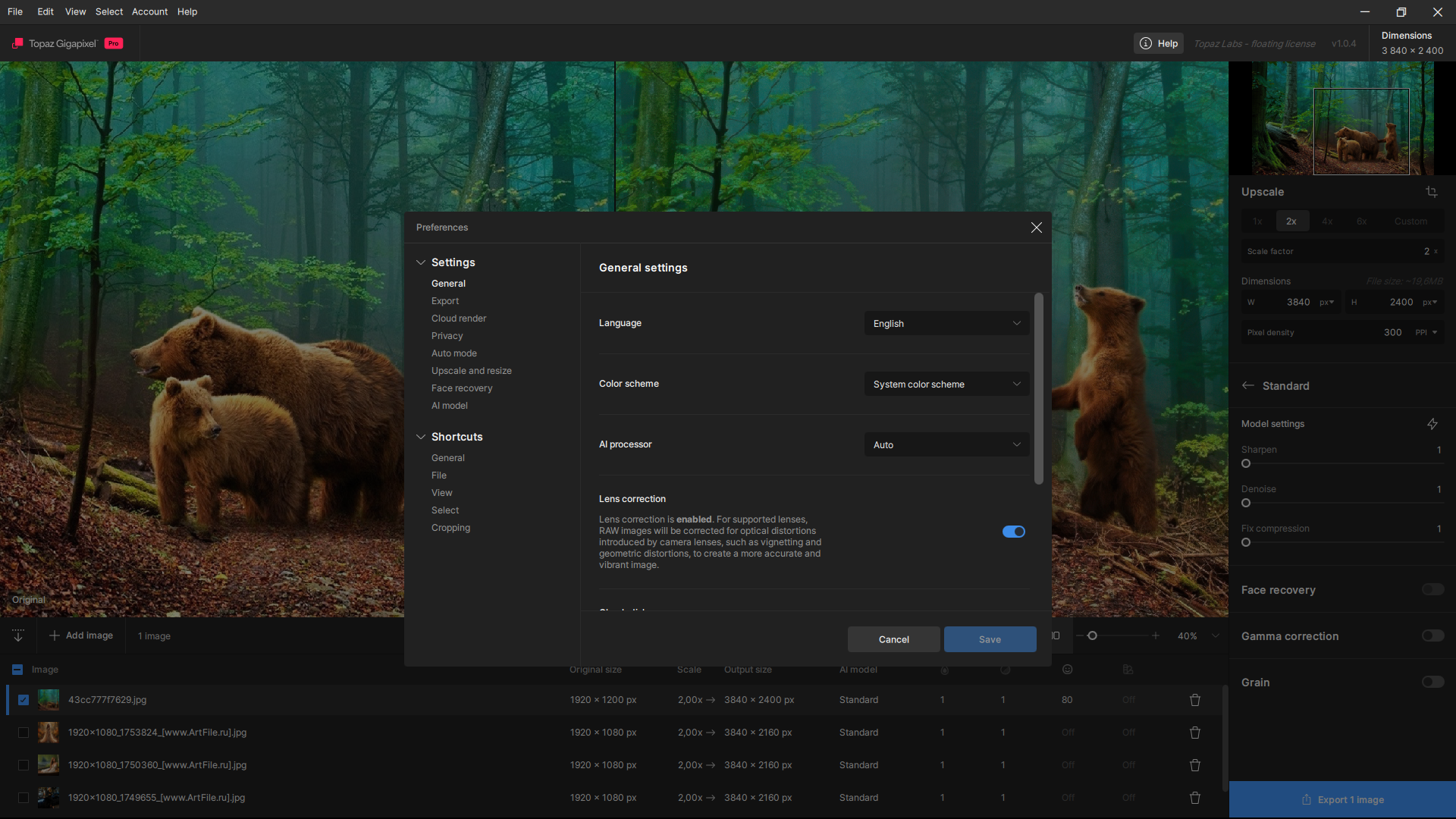Click the collapse panel arrow icon near Add image
Viewport: 1456px width, 819px height.
pos(18,635)
